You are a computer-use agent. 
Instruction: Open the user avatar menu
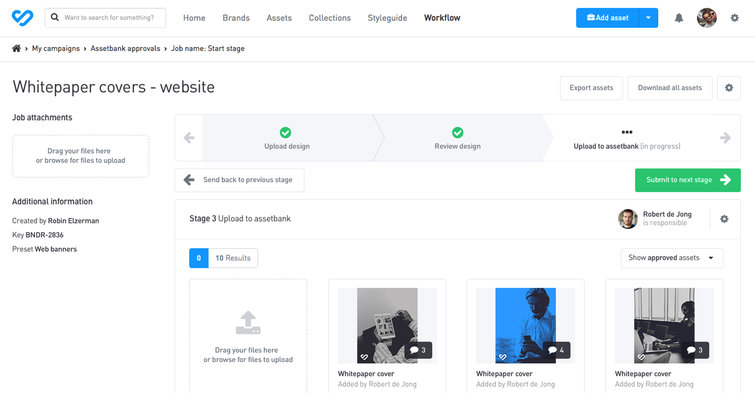coord(706,18)
